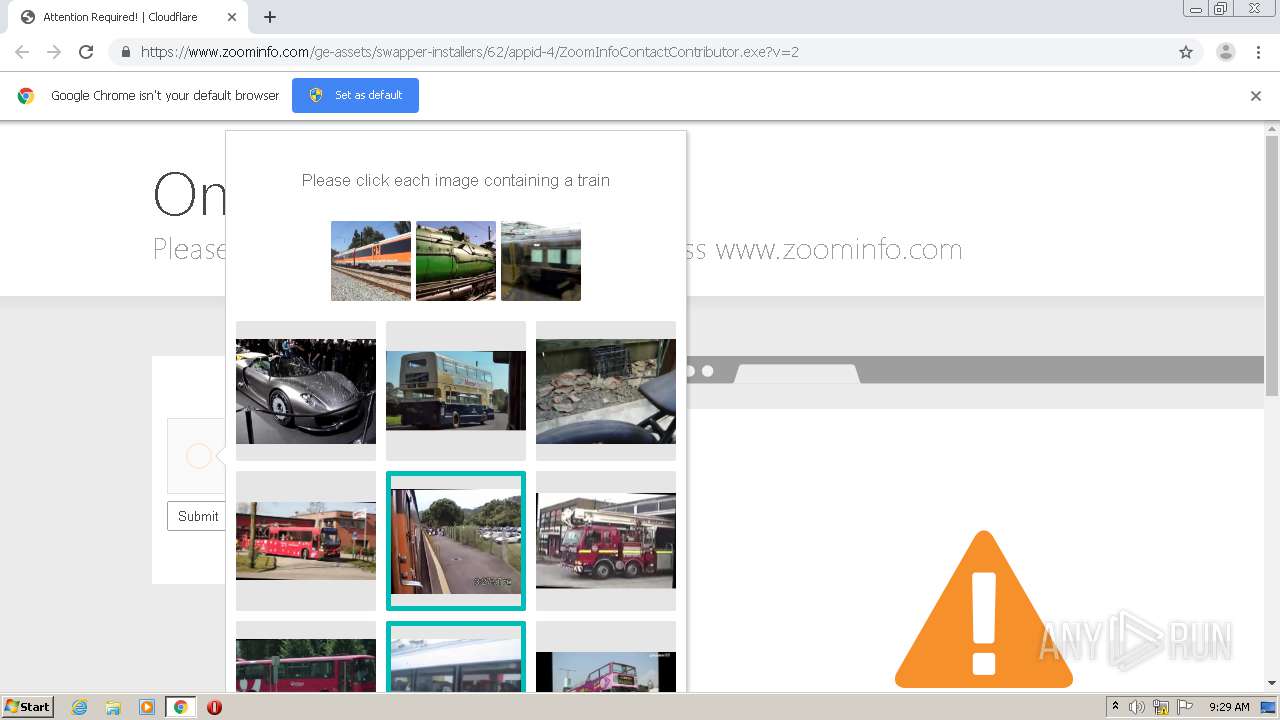Select the red fire engine image
Screen dimensions: 1280x720
[x=606, y=541]
